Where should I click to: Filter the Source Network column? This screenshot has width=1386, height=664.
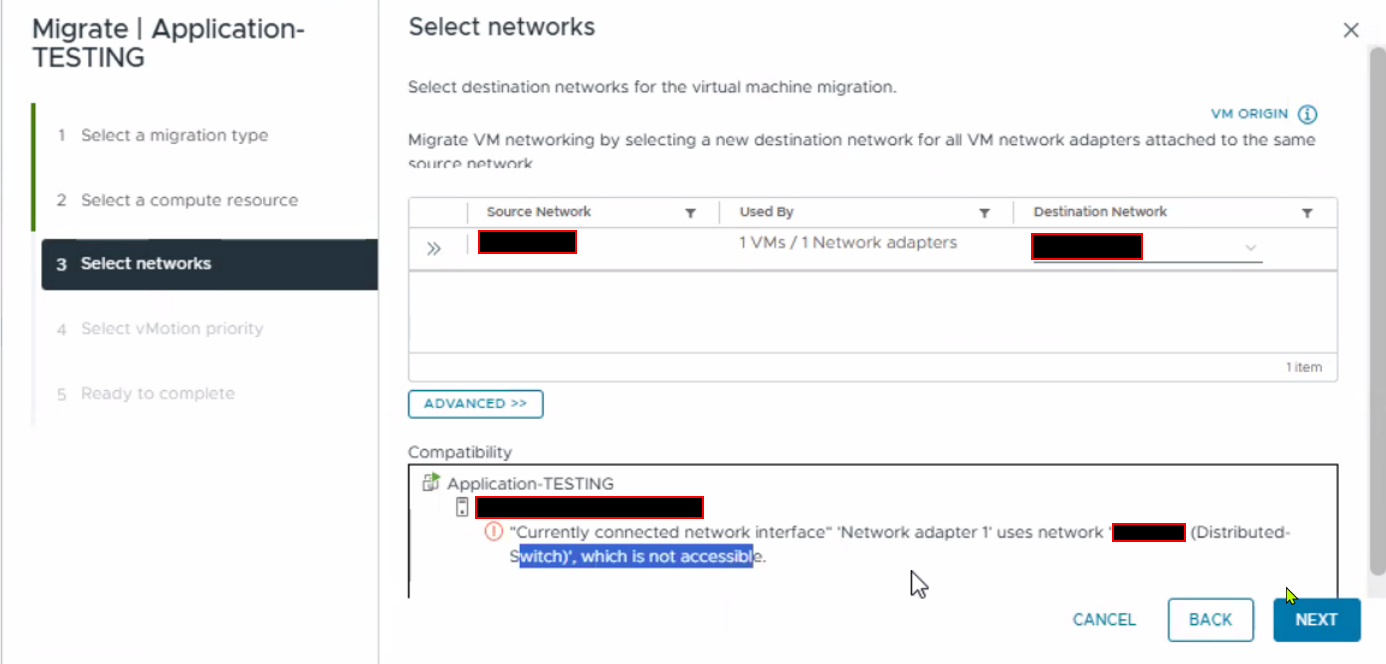690,213
